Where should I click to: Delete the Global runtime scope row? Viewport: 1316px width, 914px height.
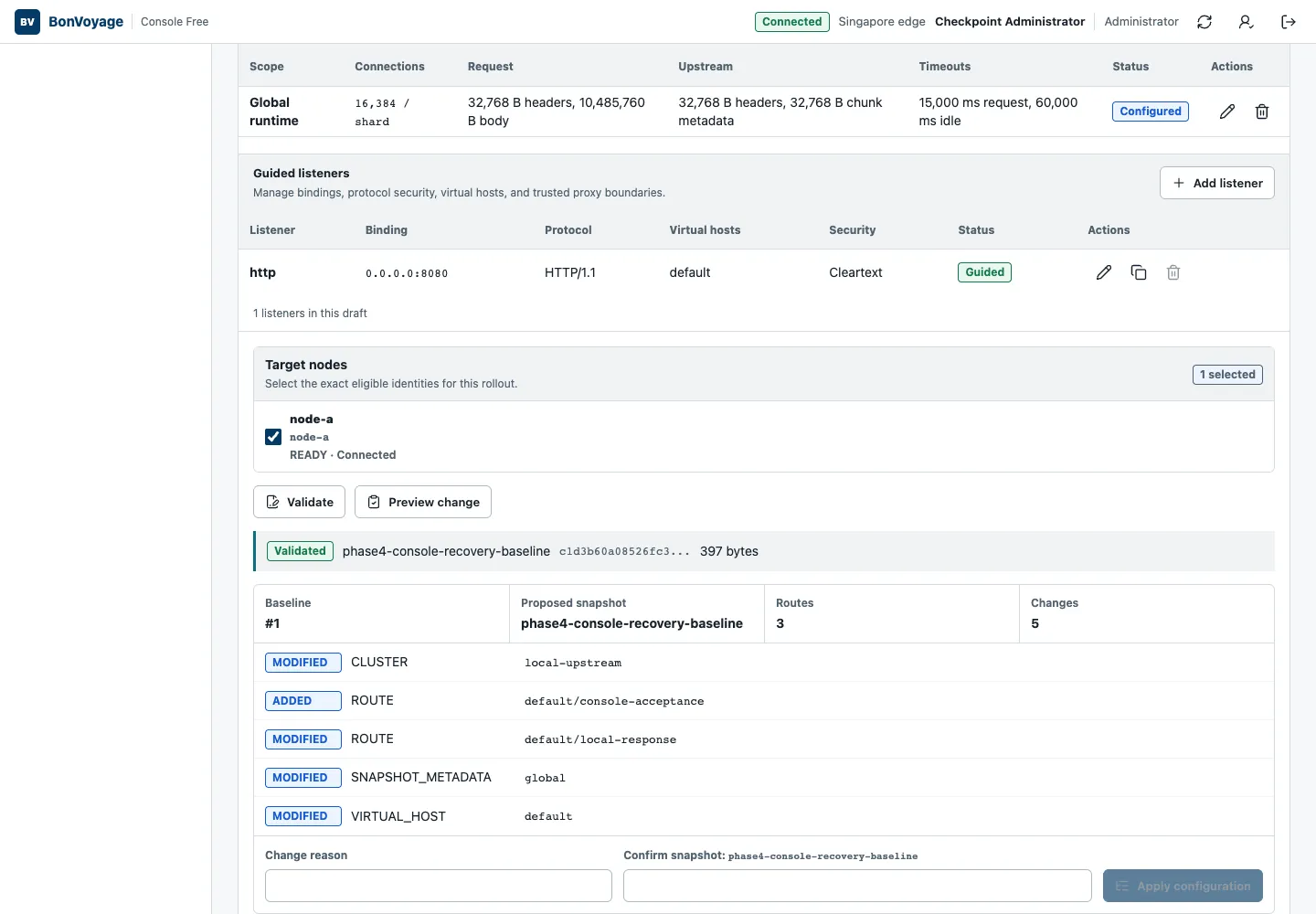[1262, 112]
